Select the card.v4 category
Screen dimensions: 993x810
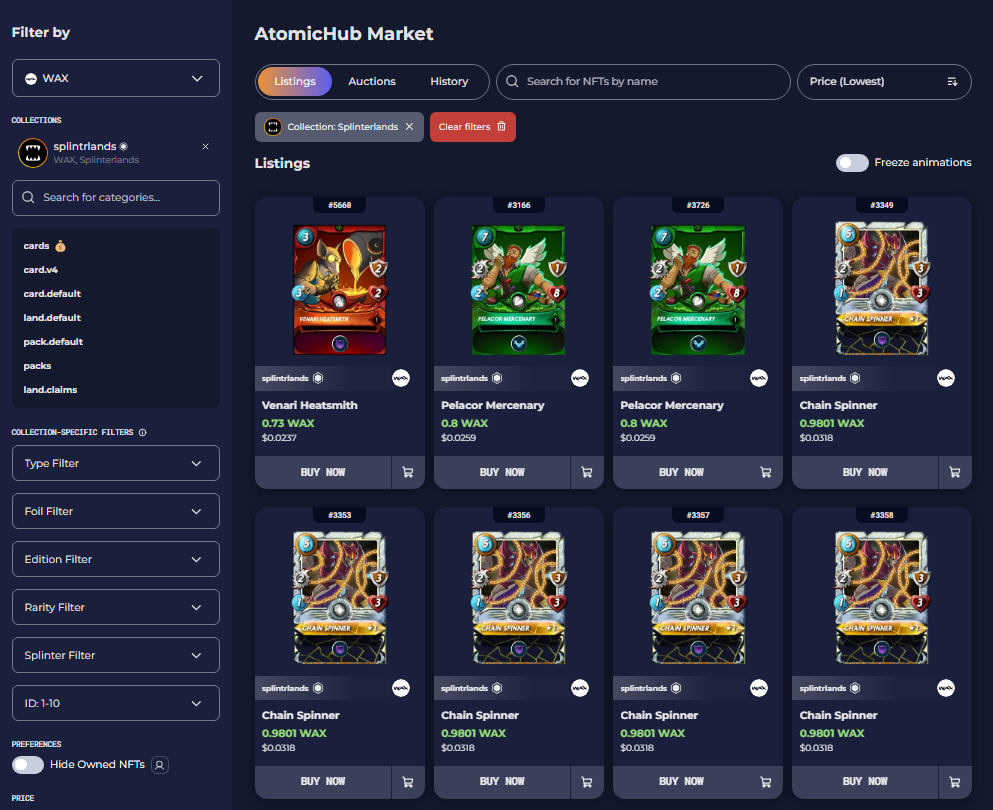click(x=41, y=270)
